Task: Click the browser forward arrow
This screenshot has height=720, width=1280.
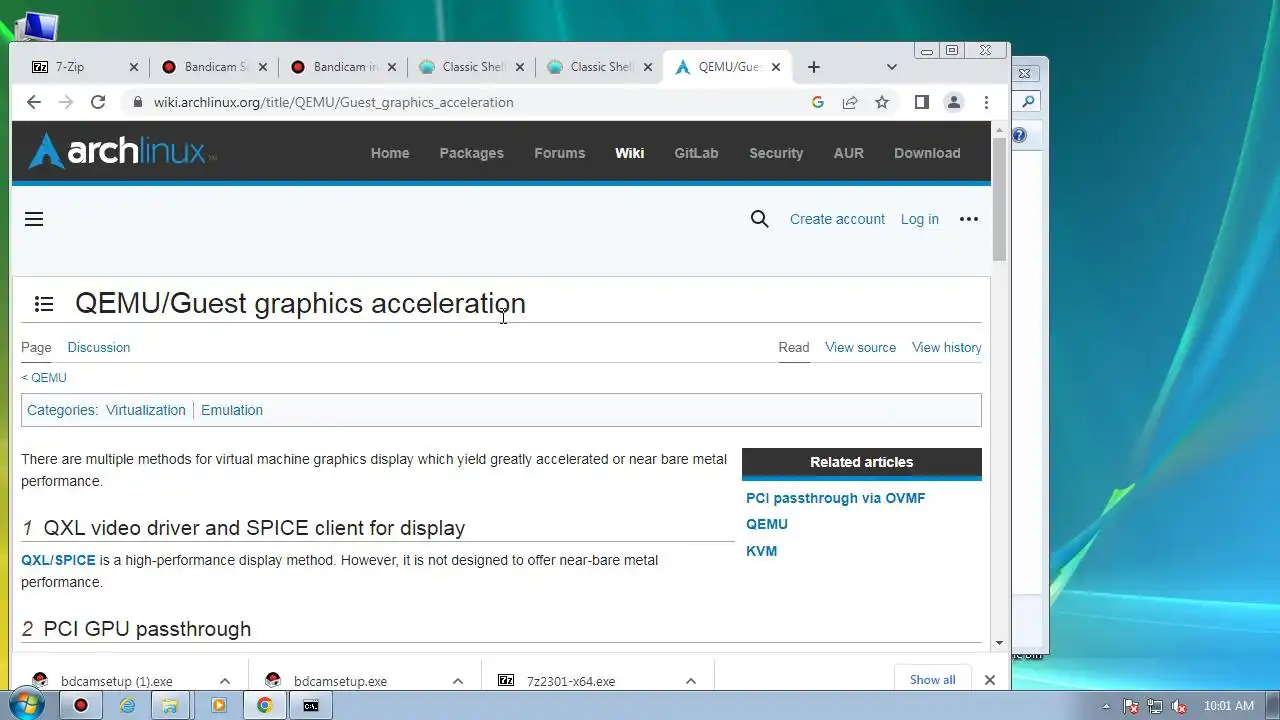Action: pyautogui.click(x=66, y=102)
